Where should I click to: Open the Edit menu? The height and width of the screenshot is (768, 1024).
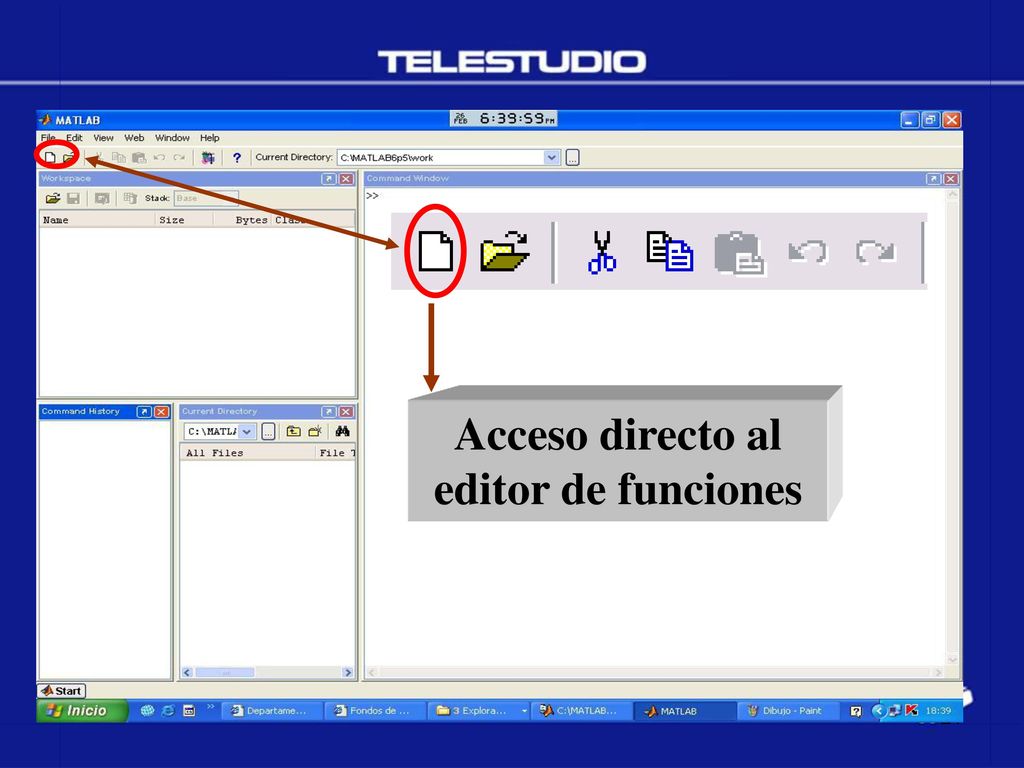[74, 138]
